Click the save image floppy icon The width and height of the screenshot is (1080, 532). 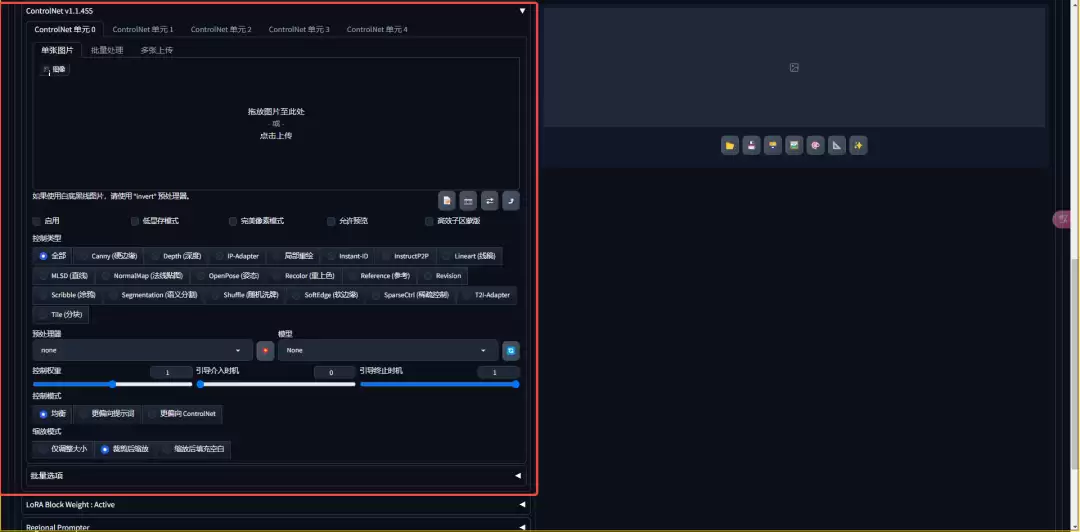pyautogui.click(x=751, y=145)
